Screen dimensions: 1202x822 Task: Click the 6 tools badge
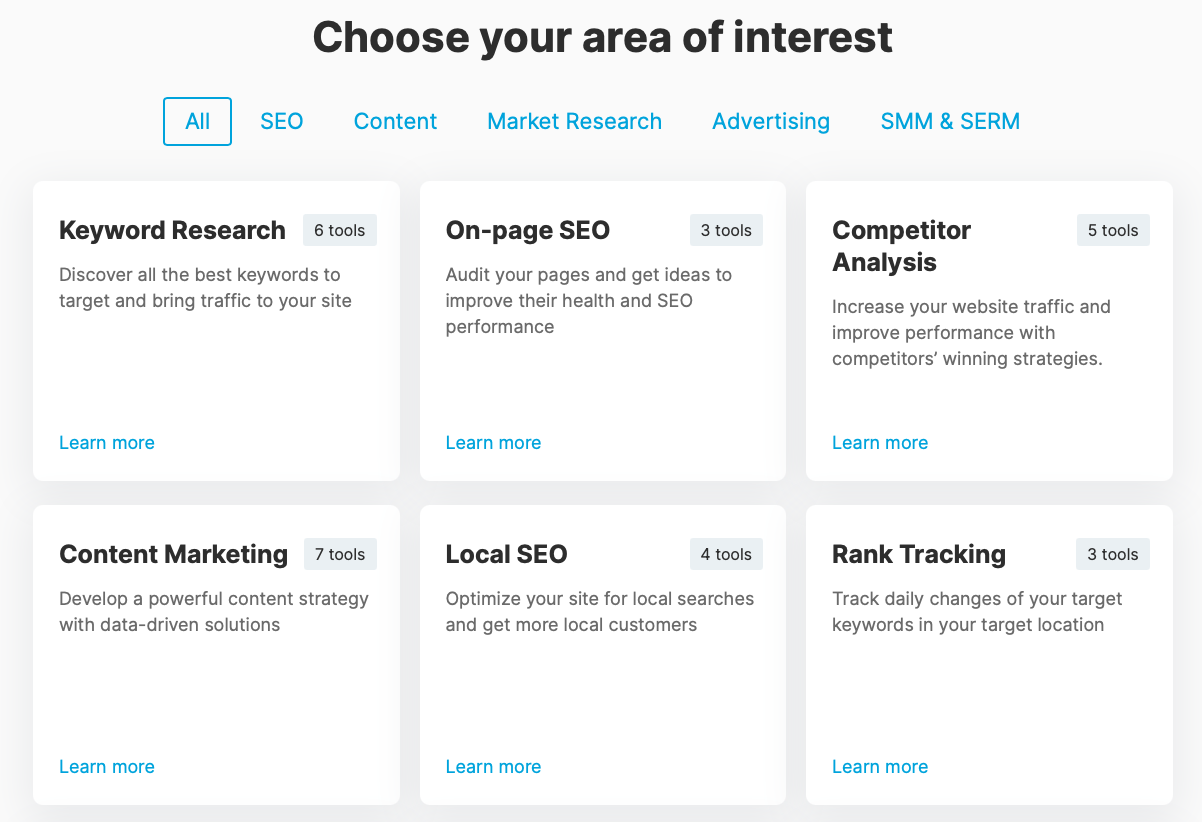(x=340, y=230)
